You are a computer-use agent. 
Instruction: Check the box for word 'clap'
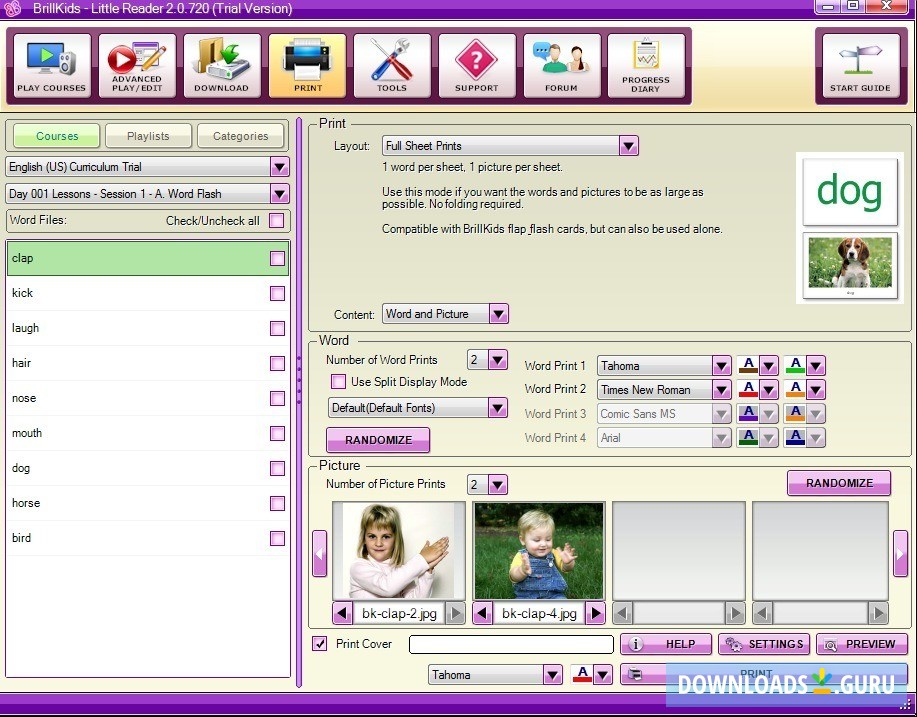[277, 258]
